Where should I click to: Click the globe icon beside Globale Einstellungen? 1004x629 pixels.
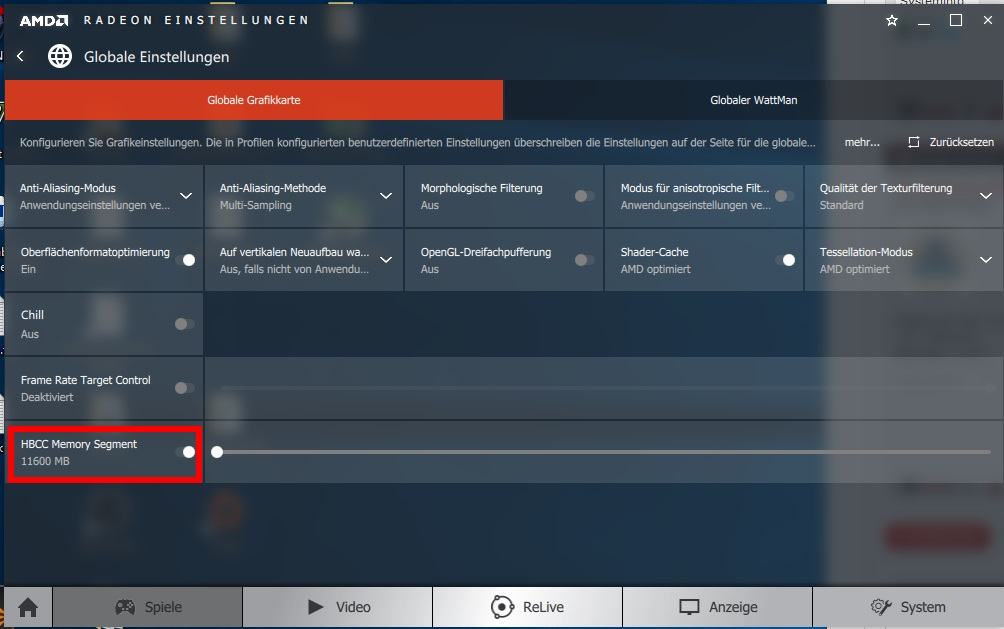(x=60, y=56)
